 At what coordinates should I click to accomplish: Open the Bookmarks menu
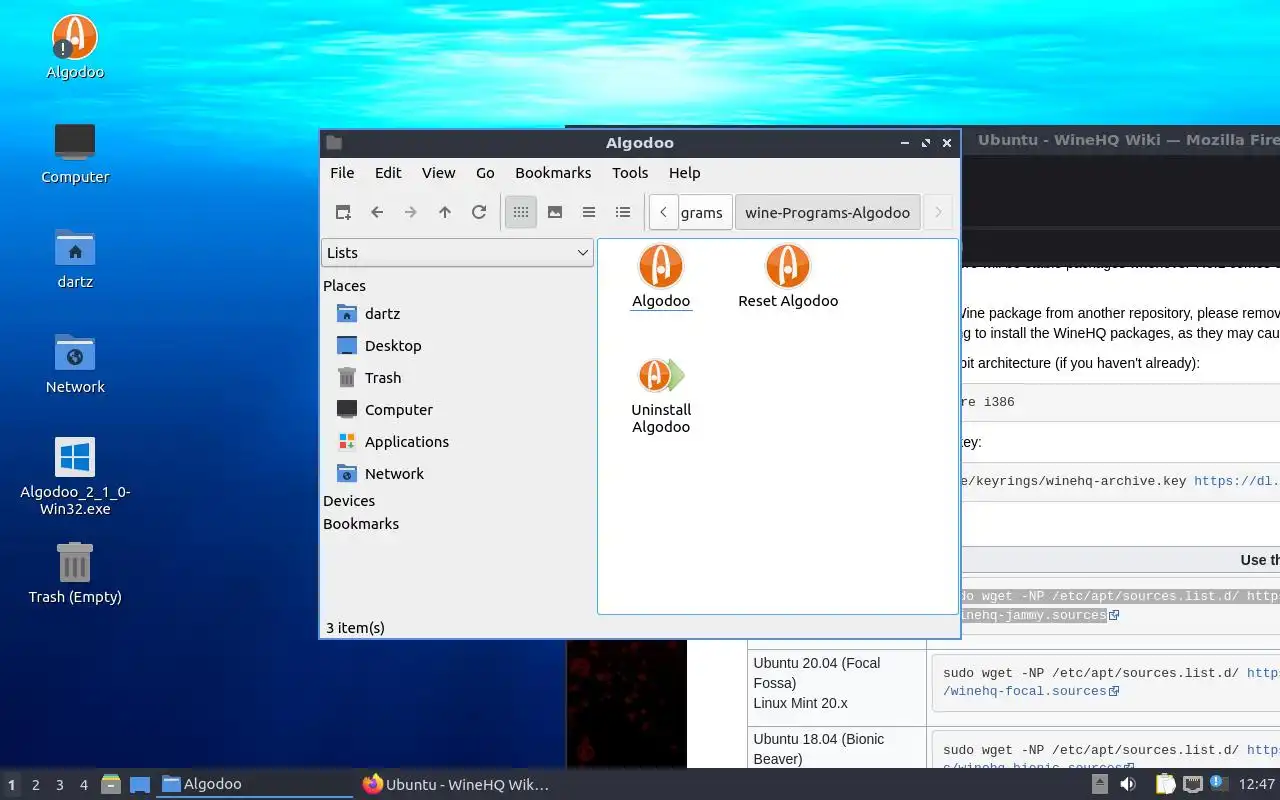coord(553,173)
